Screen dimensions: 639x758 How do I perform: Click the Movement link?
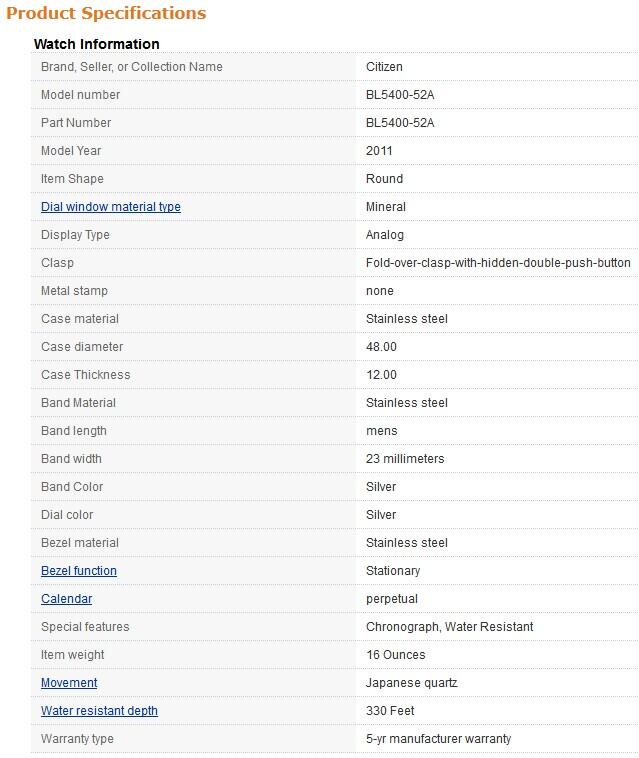click(x=69, y=683)
